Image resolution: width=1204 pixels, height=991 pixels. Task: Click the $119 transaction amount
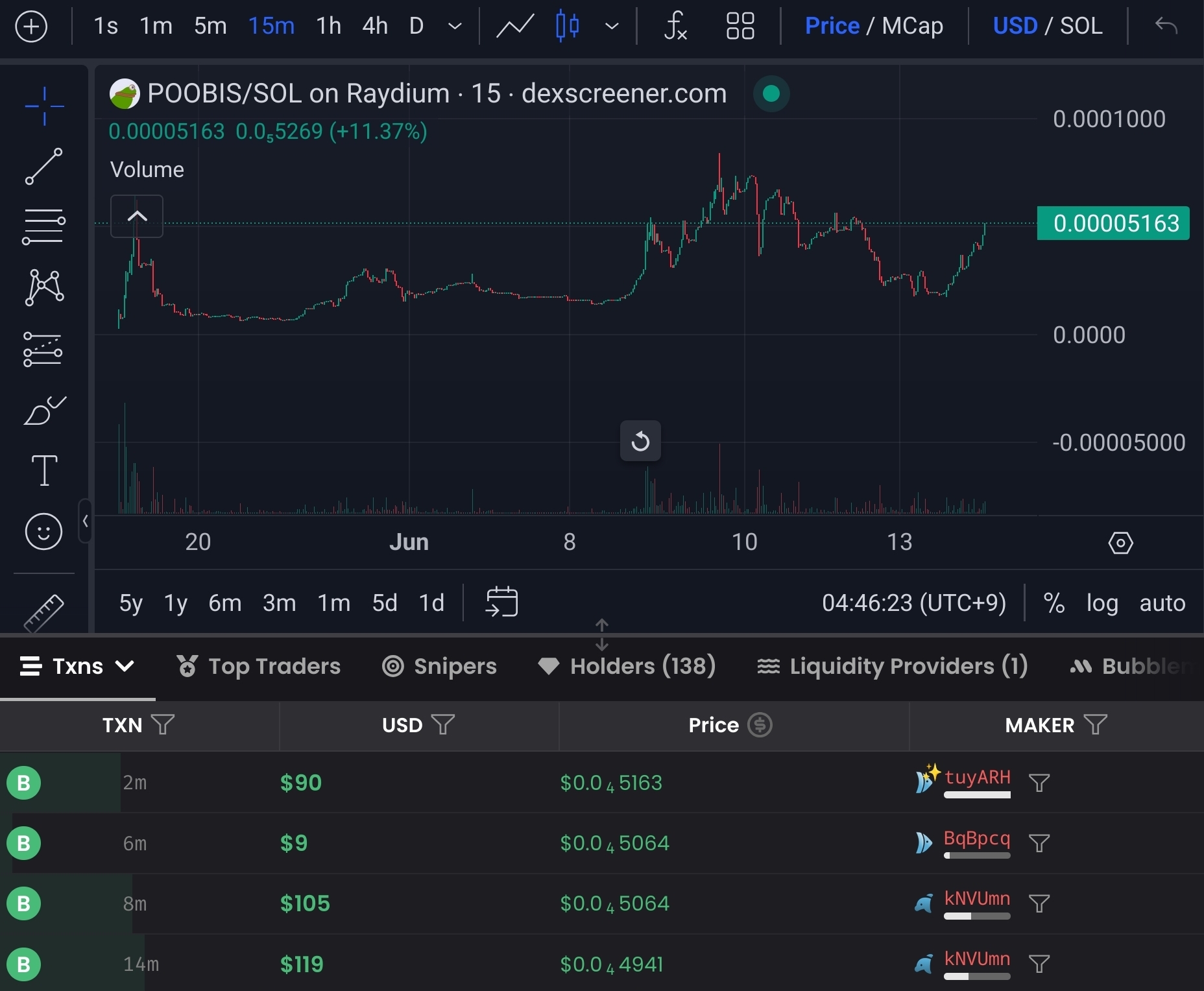302,964
